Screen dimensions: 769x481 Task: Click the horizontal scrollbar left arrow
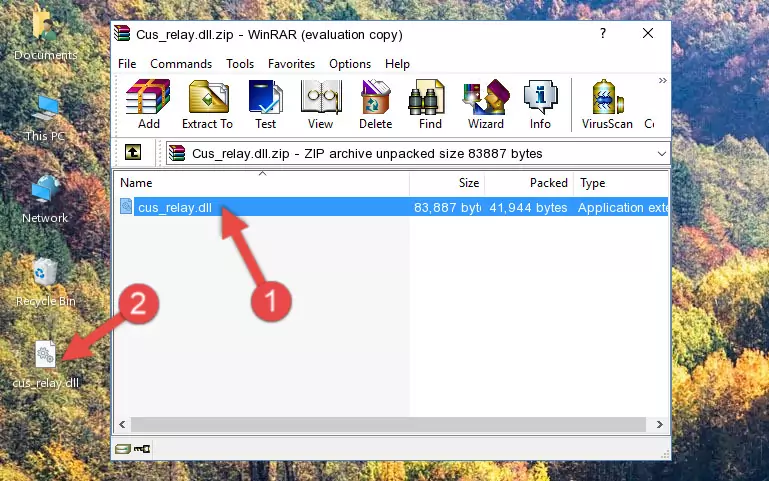[123, 425]
